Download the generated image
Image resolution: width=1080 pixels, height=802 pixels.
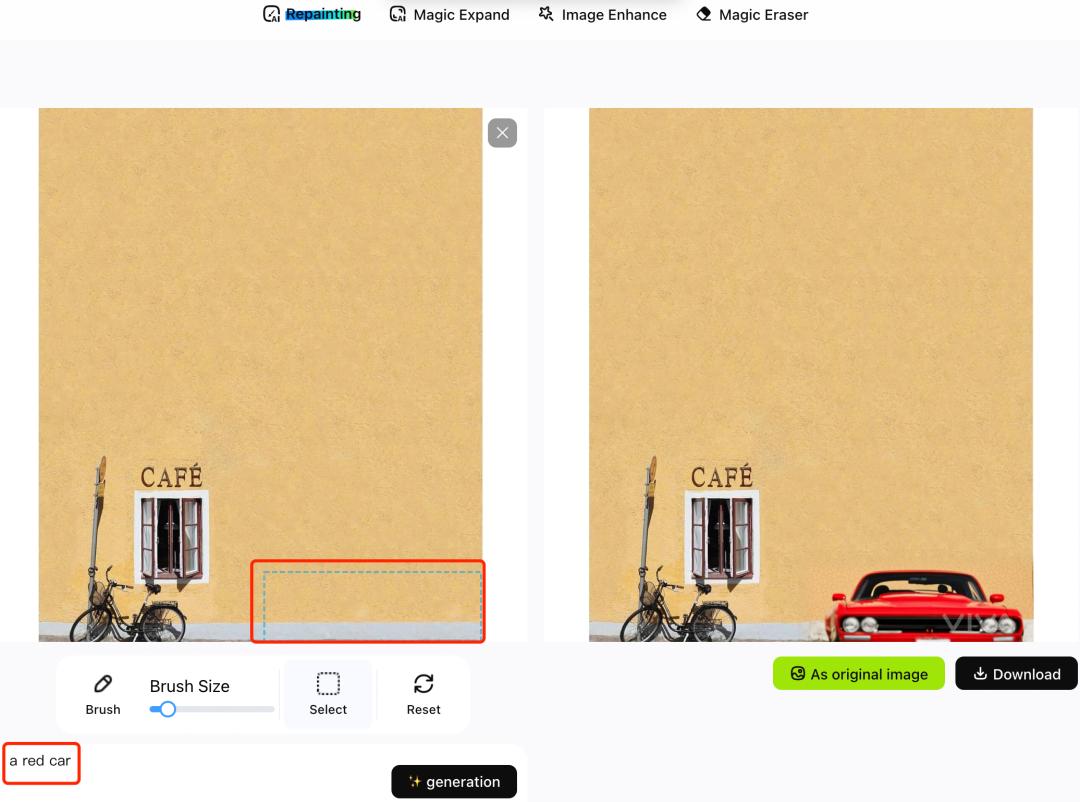1016,673
